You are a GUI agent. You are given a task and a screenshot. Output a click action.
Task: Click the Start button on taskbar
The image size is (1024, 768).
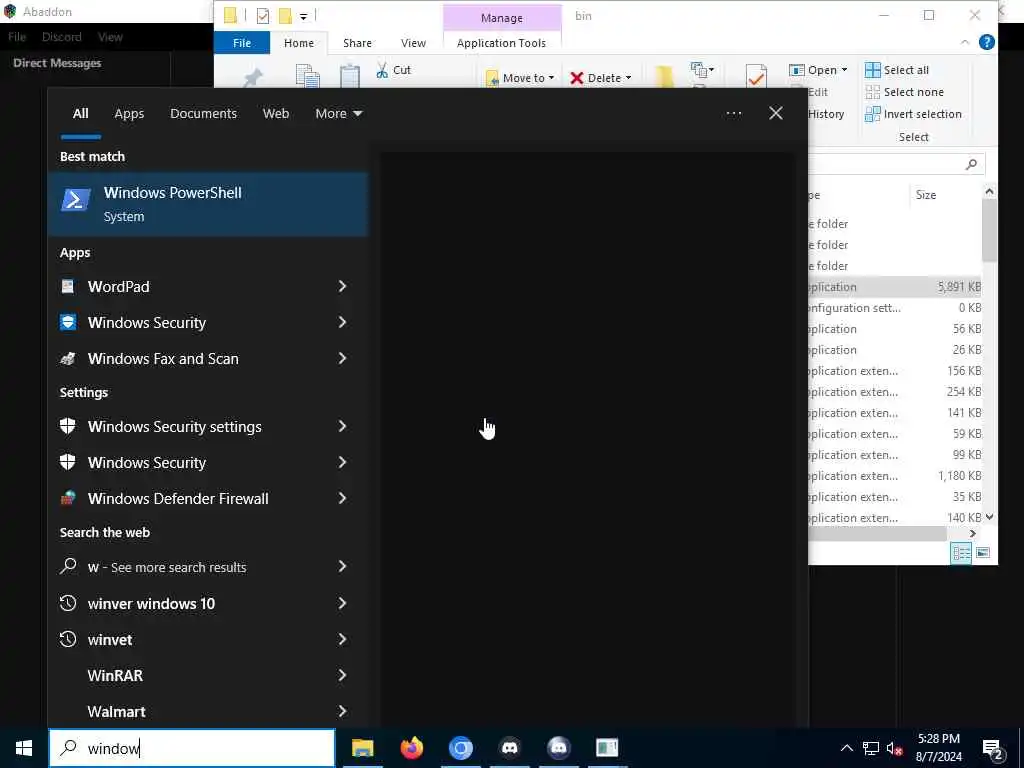click(24, 748)
